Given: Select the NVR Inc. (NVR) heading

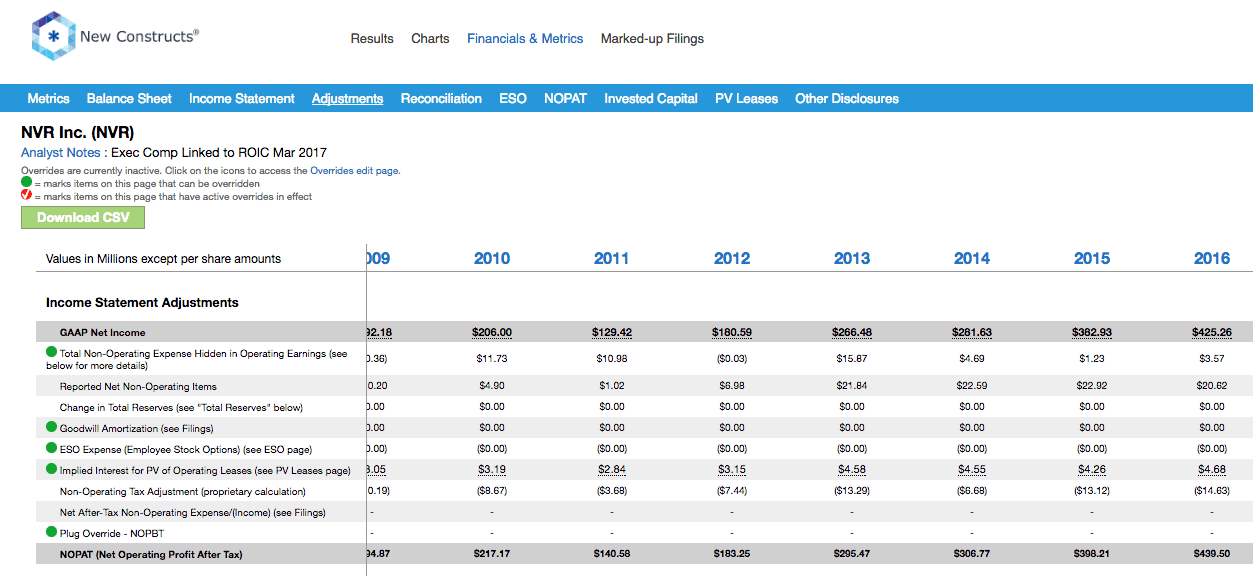Looking at the screenshot, I should pyautogui.click(x=77, y=132).
